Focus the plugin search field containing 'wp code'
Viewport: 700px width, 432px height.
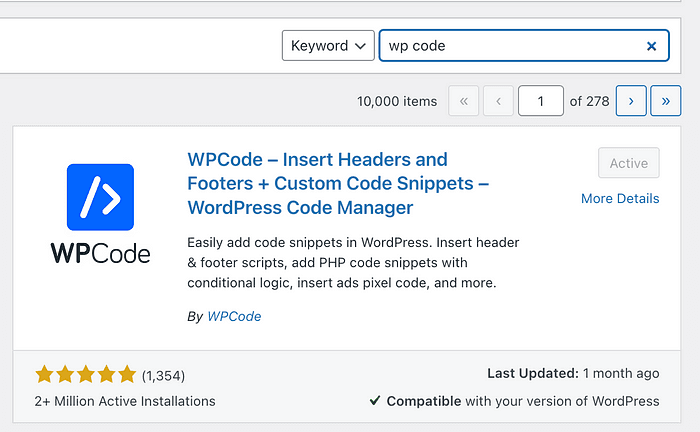click(510, 46)
